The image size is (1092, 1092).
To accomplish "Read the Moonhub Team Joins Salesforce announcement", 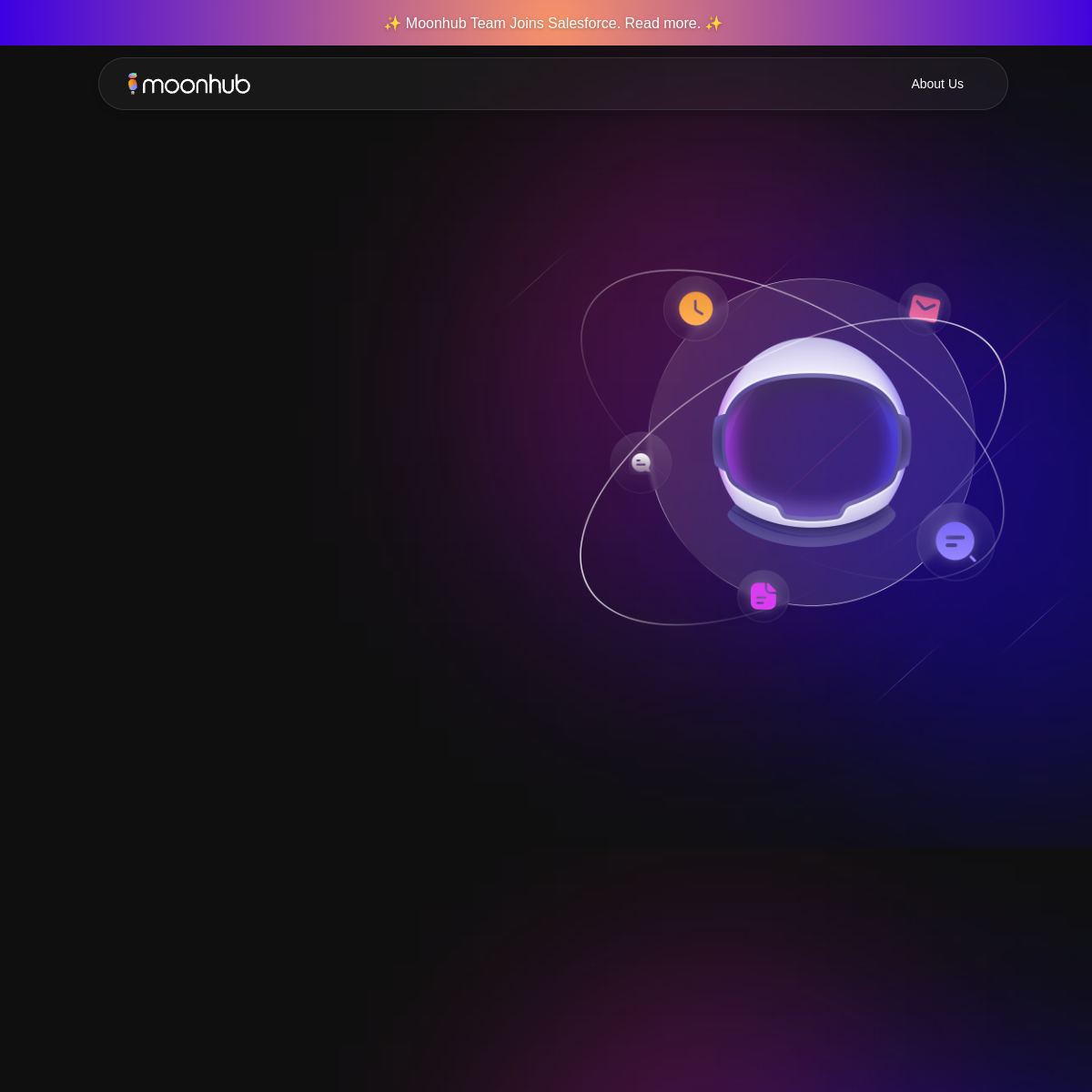I will click(553, 23).
